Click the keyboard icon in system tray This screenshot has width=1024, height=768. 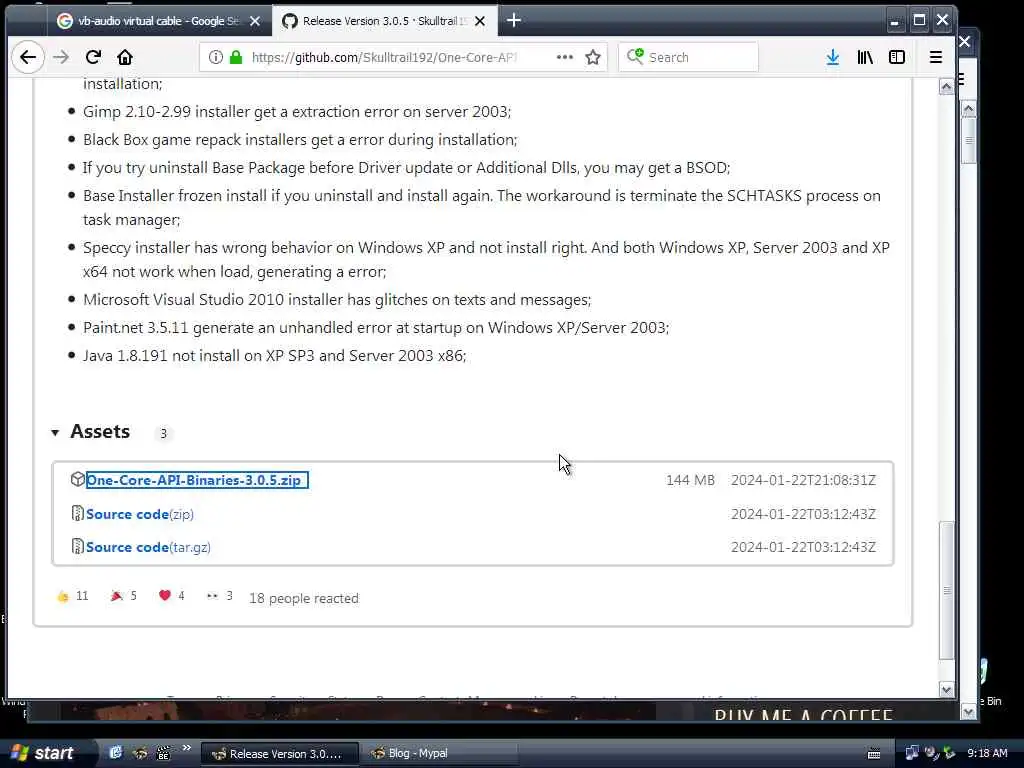pyautogui.click(x=874, y=754)
